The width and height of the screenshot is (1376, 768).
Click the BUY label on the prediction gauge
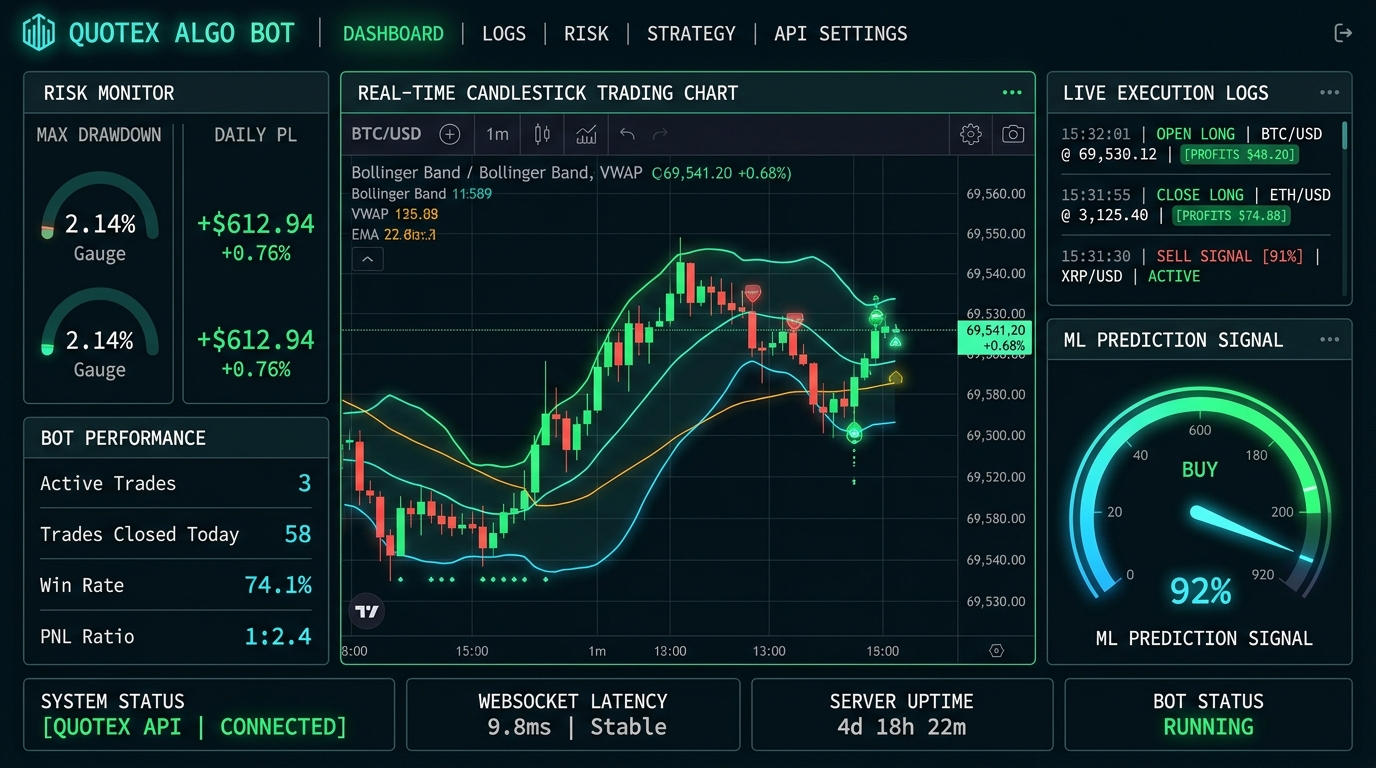pos(1200,470)
